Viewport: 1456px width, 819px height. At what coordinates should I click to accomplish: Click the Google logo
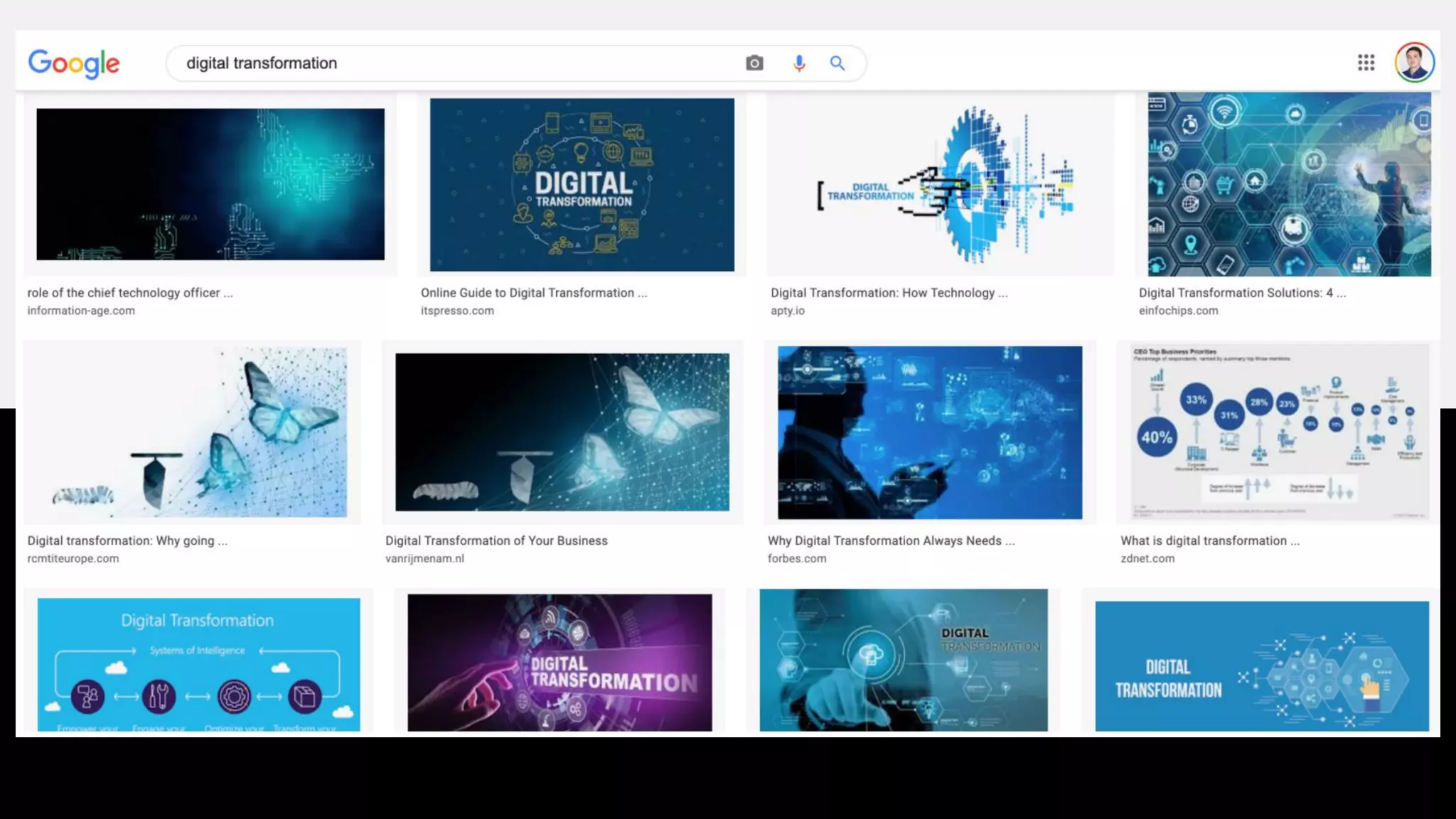[74, 63]
